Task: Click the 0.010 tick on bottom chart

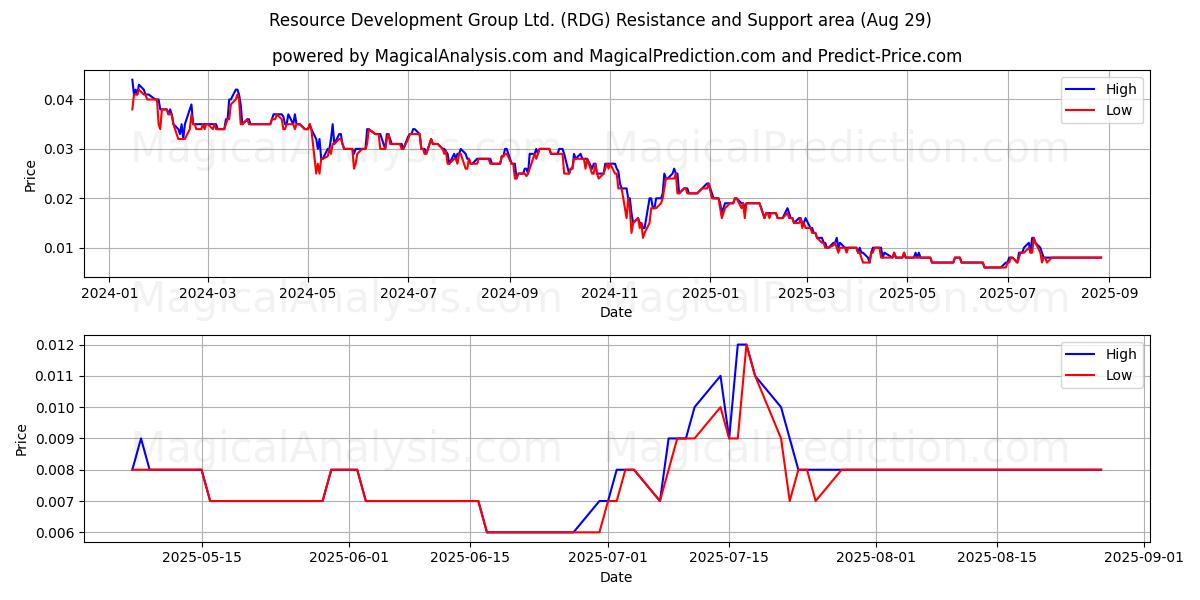Action: [x=55, y=408]
